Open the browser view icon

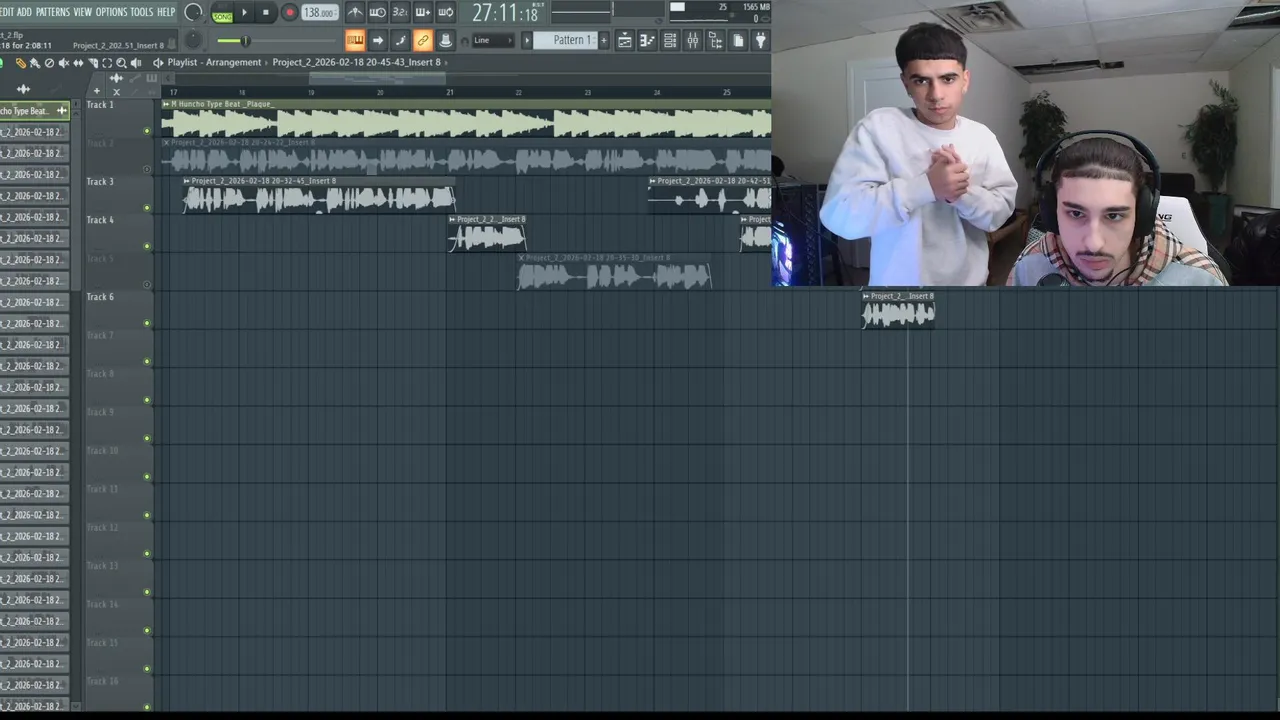715,40
